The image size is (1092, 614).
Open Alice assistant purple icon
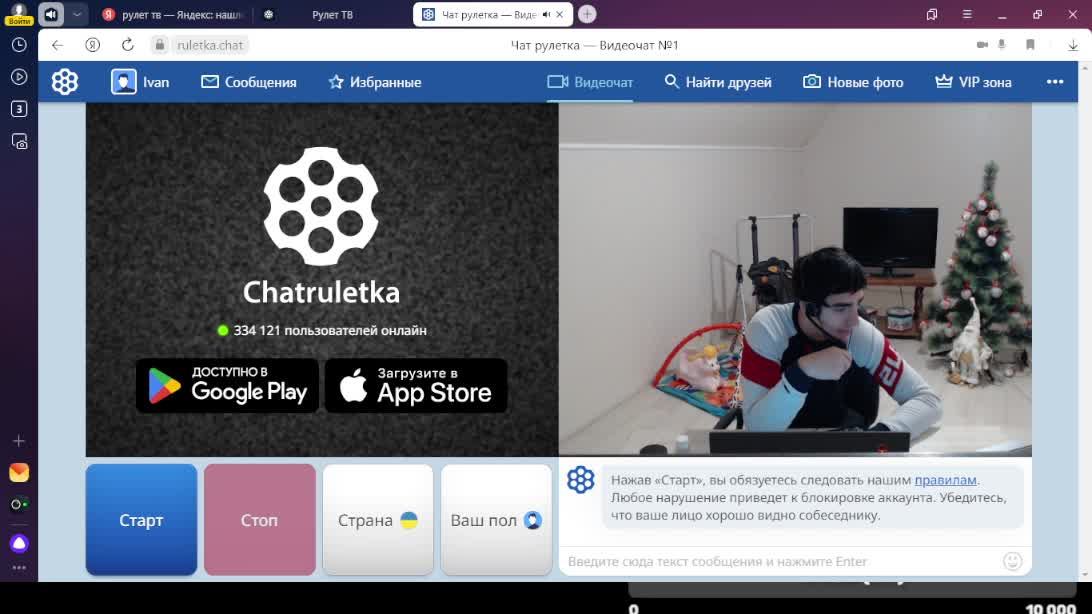click(x=19, y=543)
